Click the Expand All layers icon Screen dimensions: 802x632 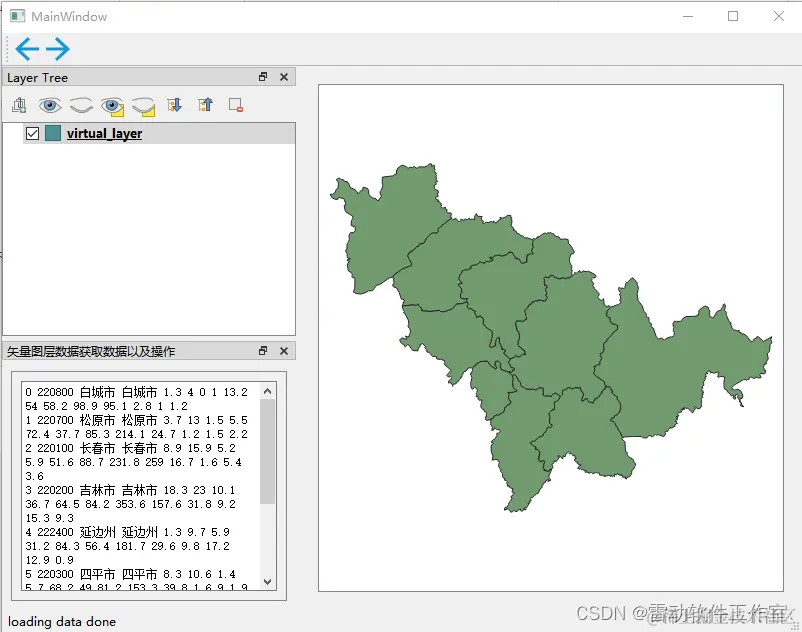click(175, 105)
